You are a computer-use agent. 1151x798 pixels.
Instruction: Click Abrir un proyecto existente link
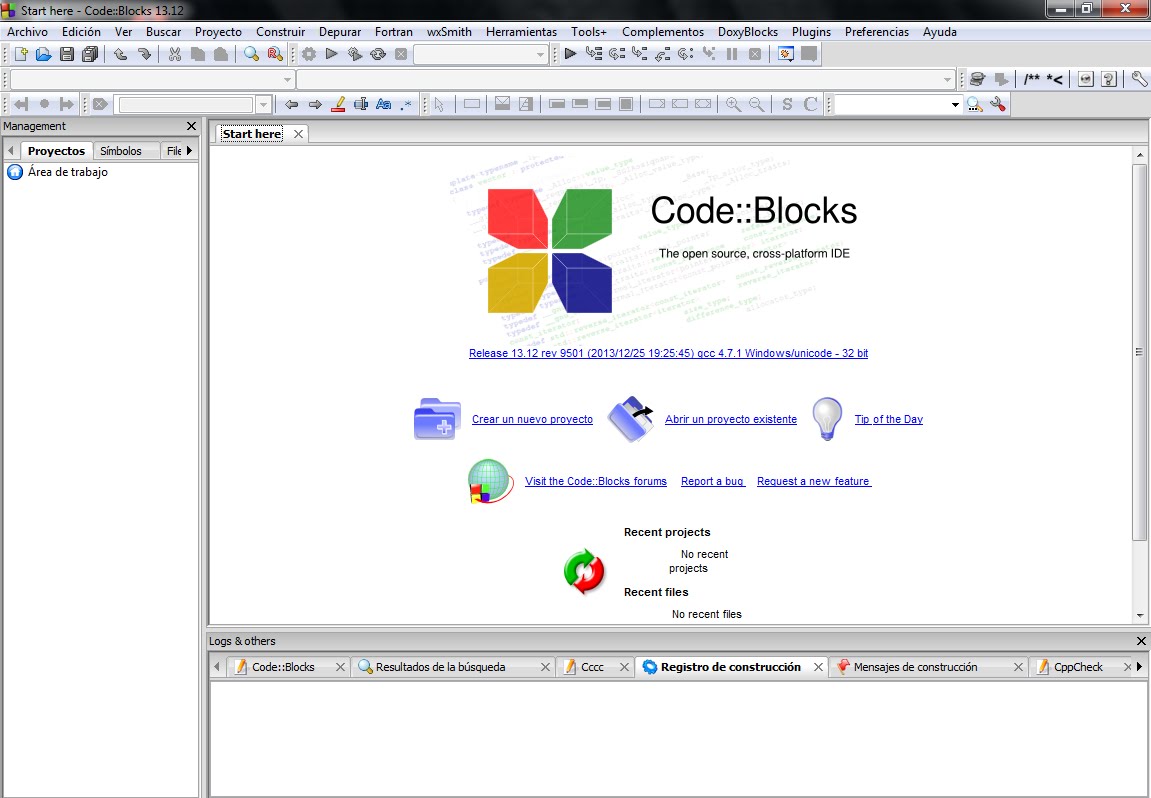pos(730,419)
